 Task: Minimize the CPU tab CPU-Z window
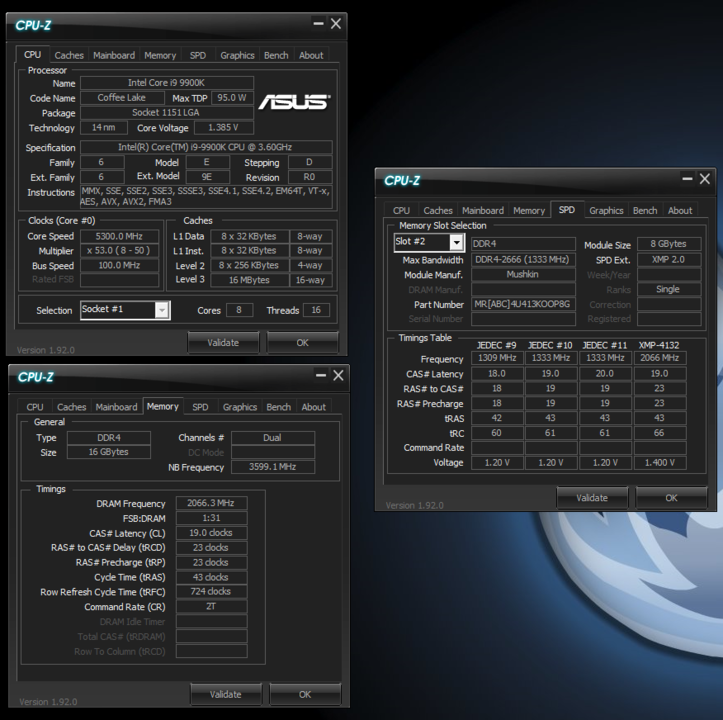[x=318, y=23]
